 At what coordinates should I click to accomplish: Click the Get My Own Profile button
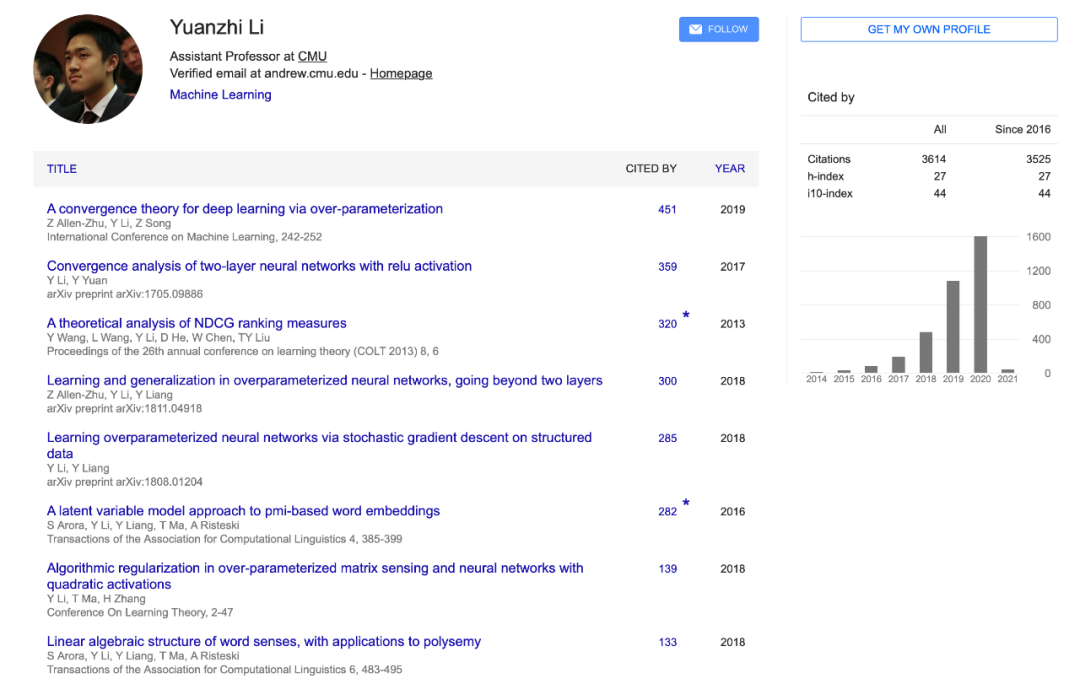(928, 30)
